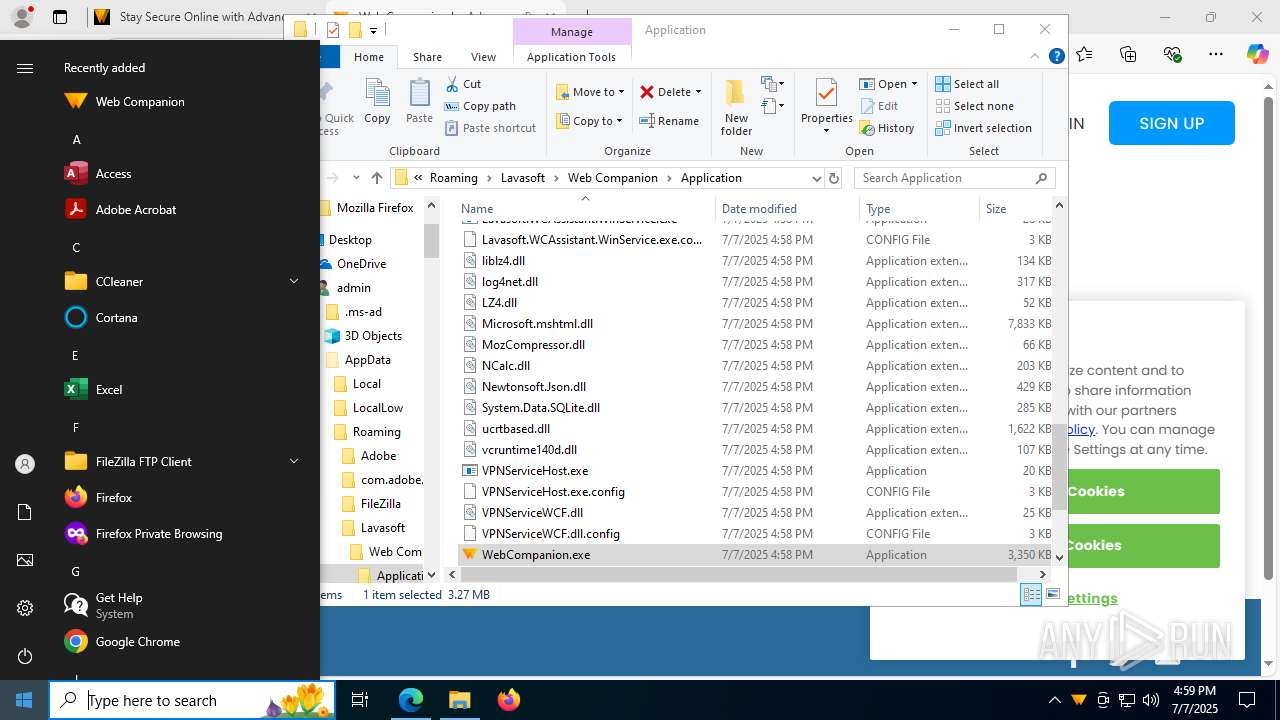Screen dimensions: 1280x720
Task: Switch to large icons view
Action: click(1052, 594)
